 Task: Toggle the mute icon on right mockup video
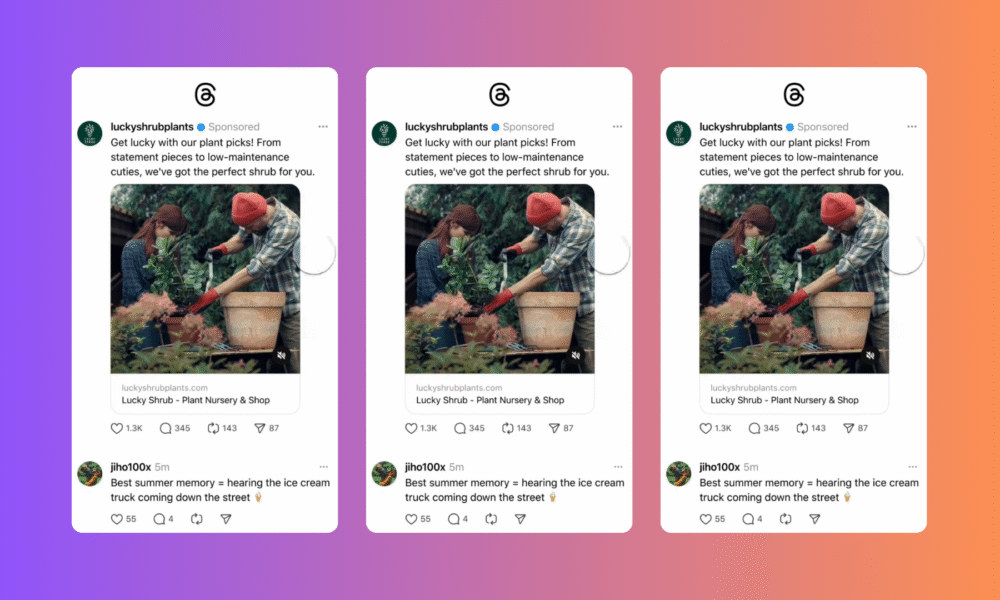click(x=871, y=355)
